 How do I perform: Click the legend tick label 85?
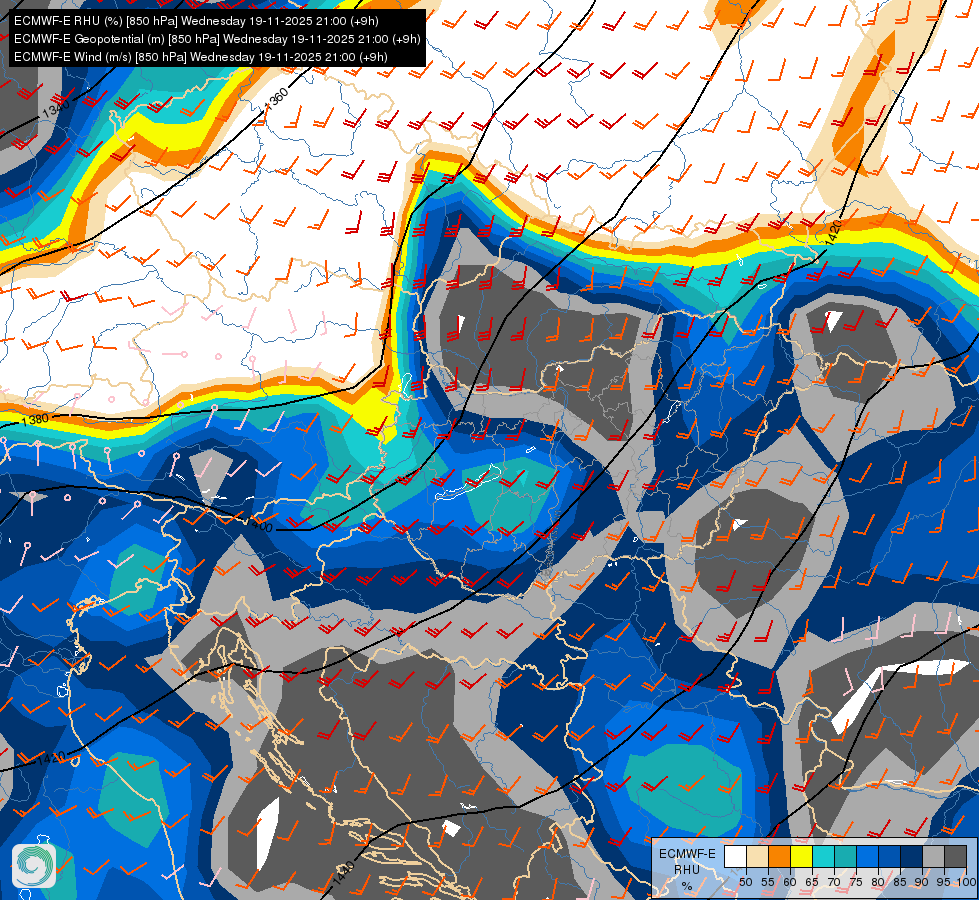900,883
